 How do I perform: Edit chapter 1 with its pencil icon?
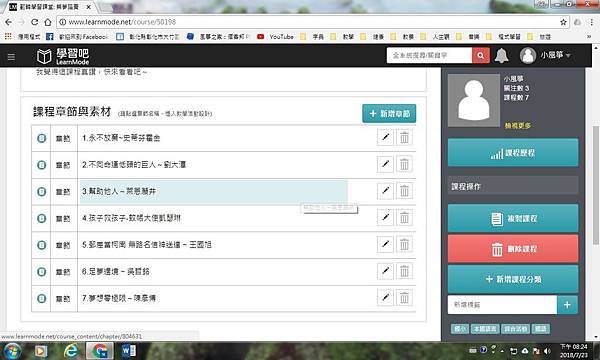(385, 137)
